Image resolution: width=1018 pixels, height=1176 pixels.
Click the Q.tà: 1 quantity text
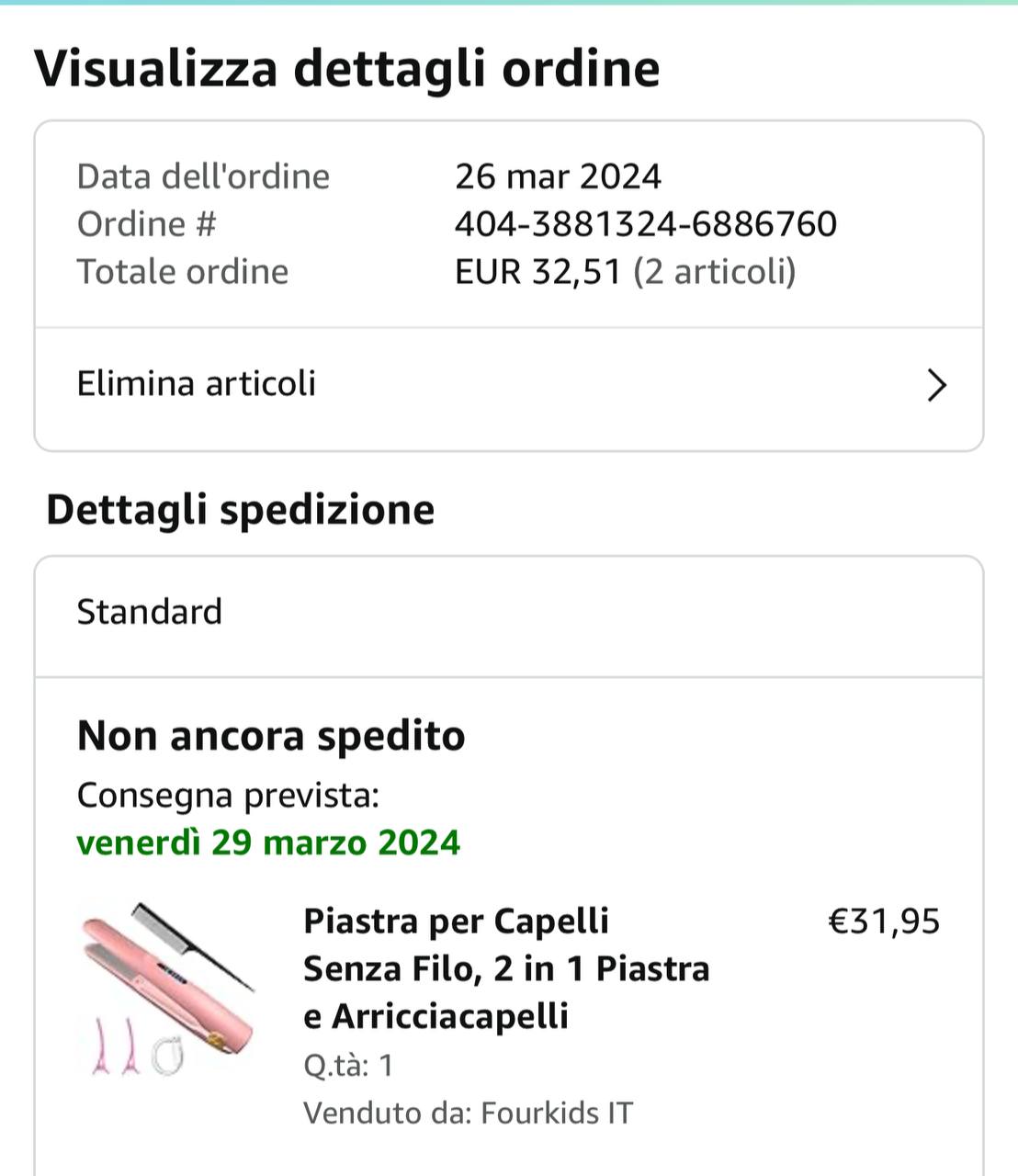[x=348, y=1066]
